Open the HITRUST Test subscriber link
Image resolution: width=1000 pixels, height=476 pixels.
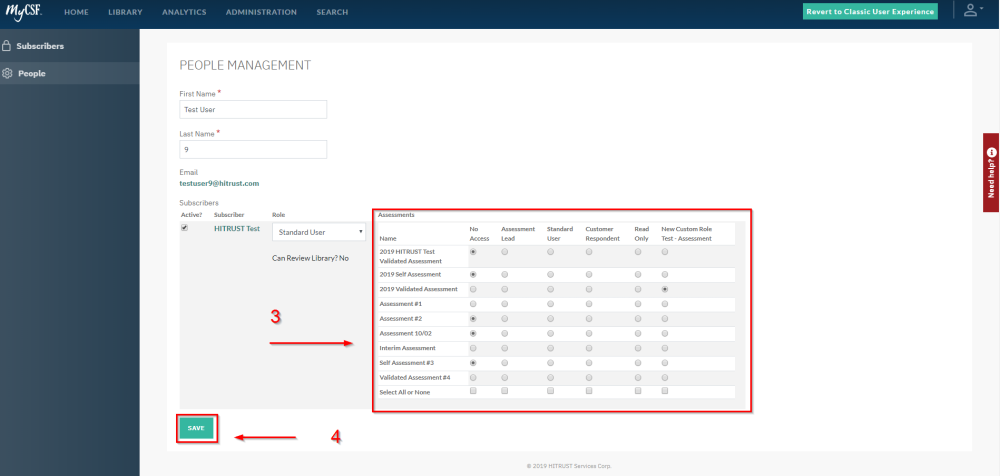coord(237,228)
